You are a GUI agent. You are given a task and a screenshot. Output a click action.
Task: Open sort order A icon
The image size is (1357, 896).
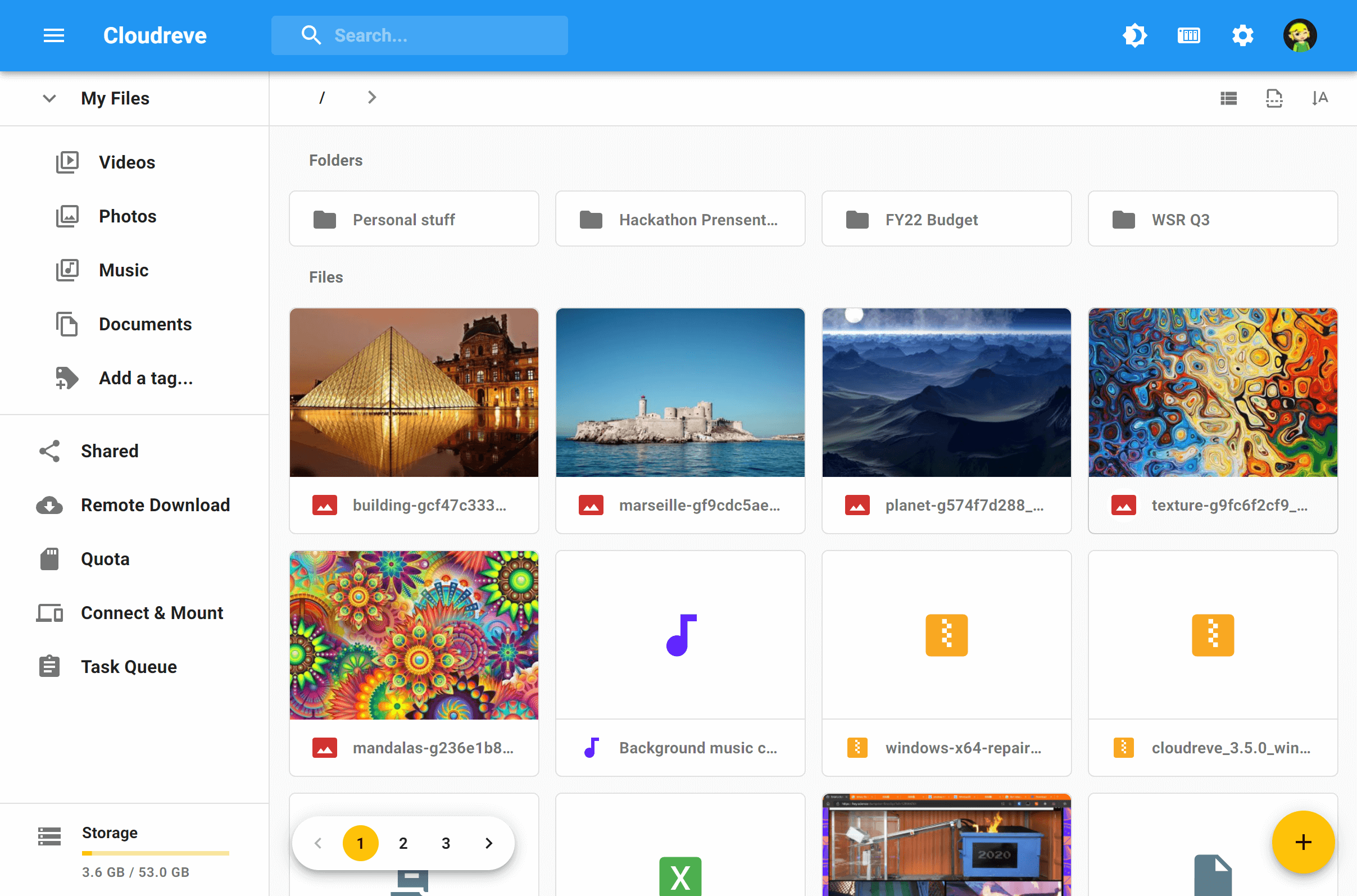1320,98
